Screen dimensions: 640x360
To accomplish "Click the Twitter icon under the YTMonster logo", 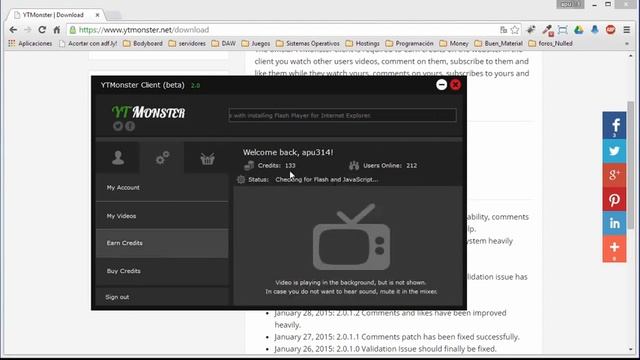I will click(x=118, y=126).
